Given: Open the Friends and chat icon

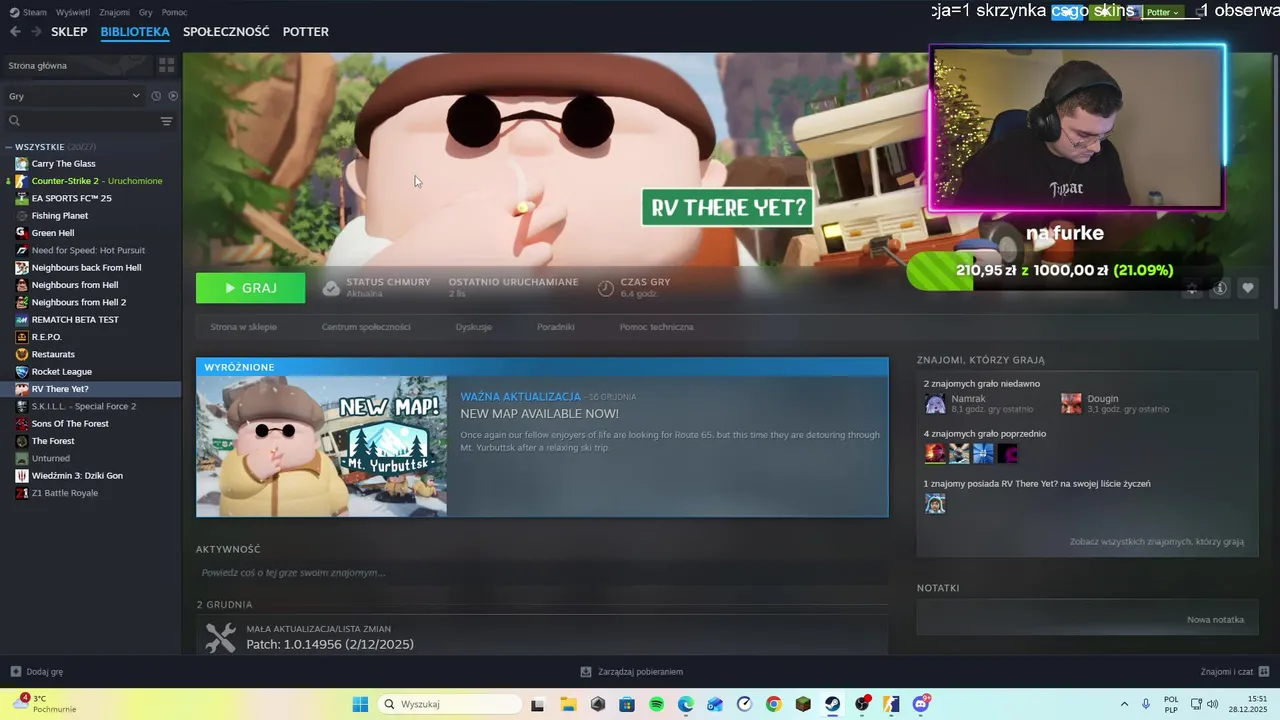Looking at the screenshot, I should [1264, 672].
